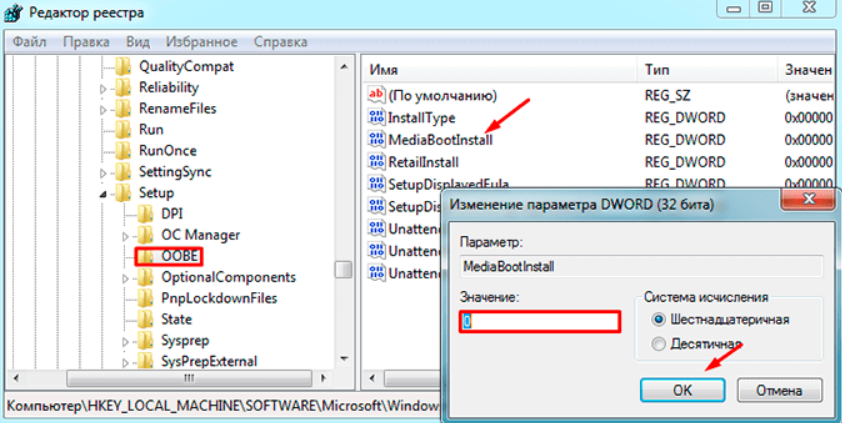The image size is (842, 423).
Task: Expand the OptionalComponents tree node
Action: pos(125,277)
